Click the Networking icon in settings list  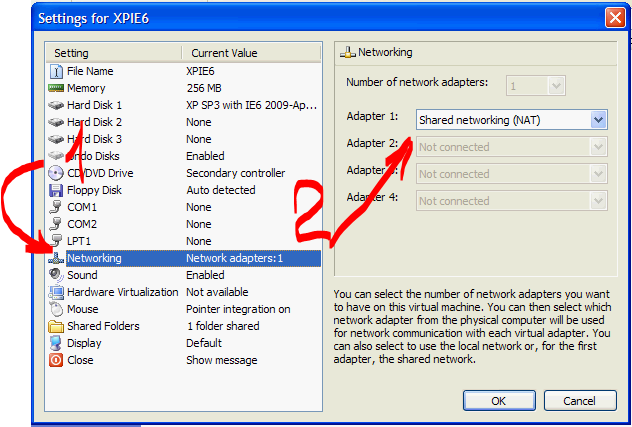pos(56,258)
